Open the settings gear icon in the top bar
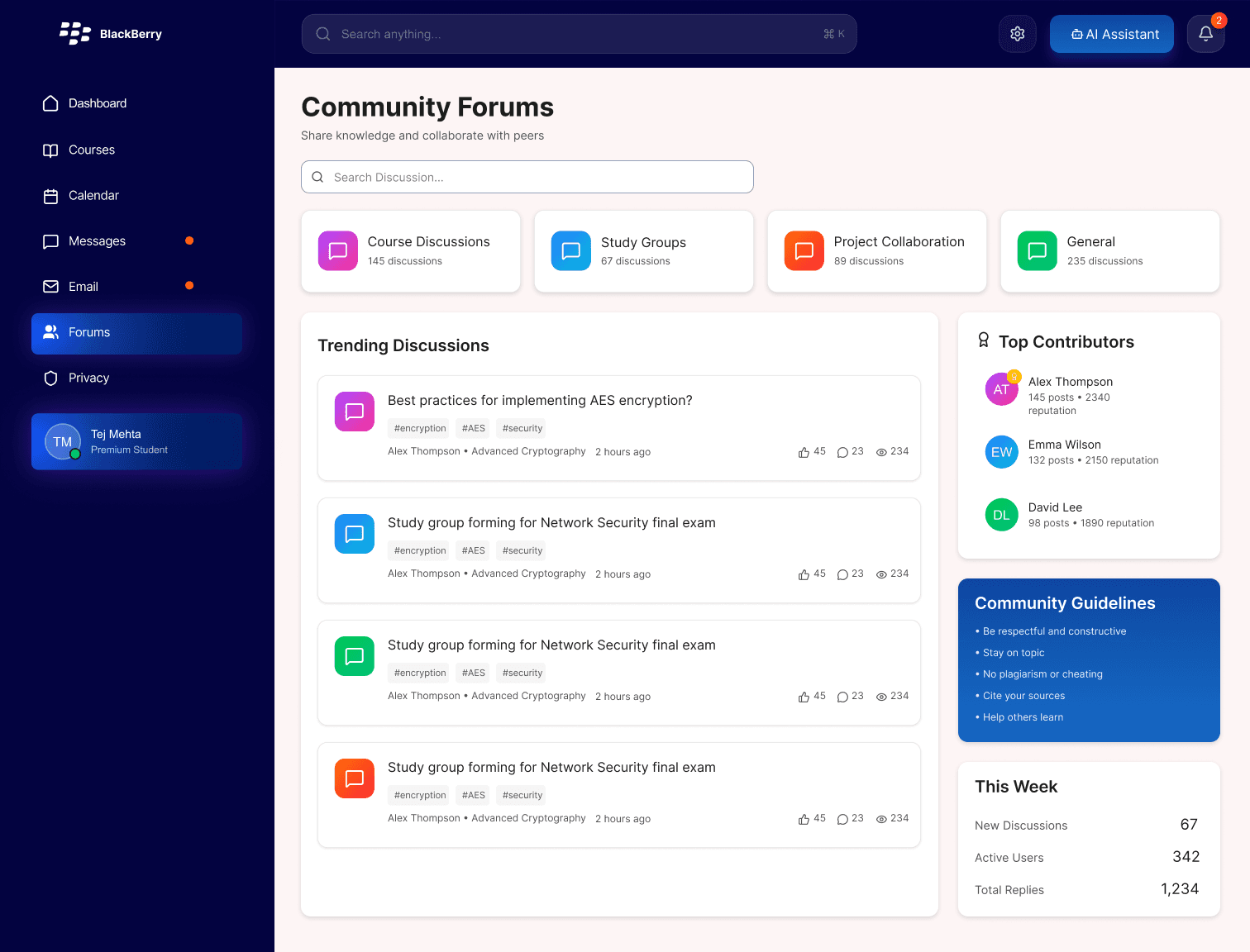1250x952 pixels. pyautogui.click(x=1017, y=34)
